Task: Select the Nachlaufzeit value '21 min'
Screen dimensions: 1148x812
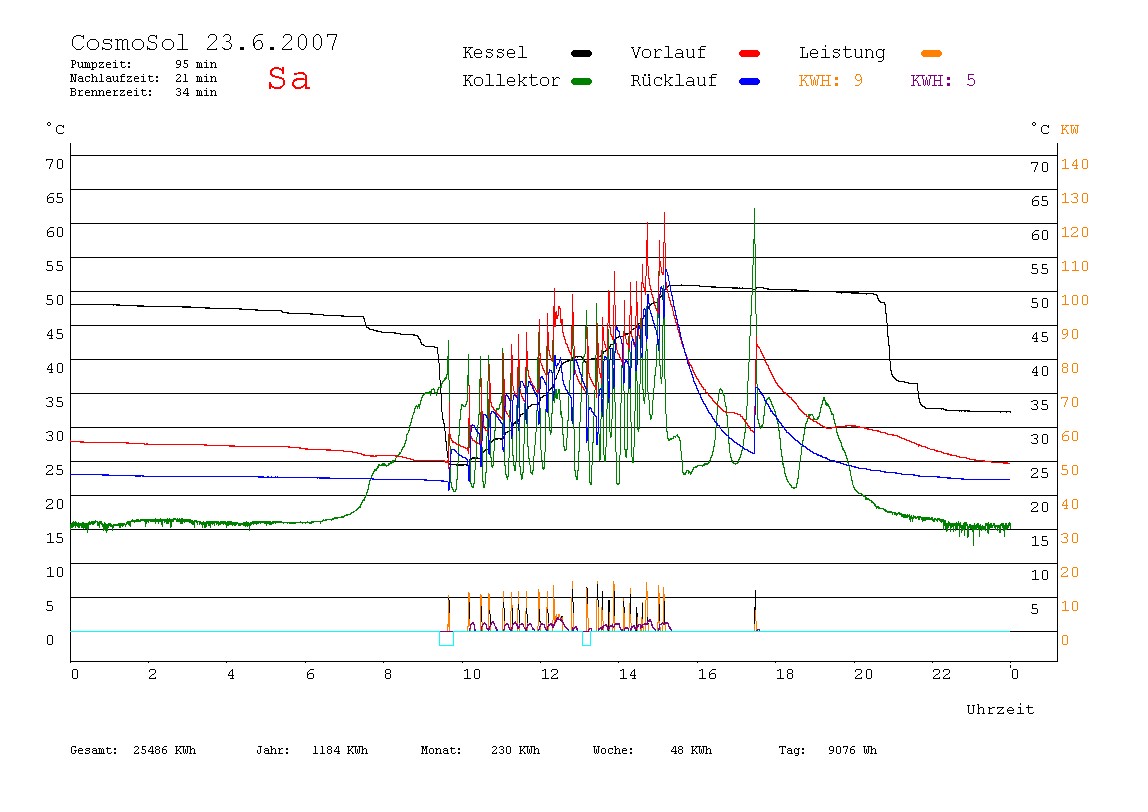Action: coord(196,78)
